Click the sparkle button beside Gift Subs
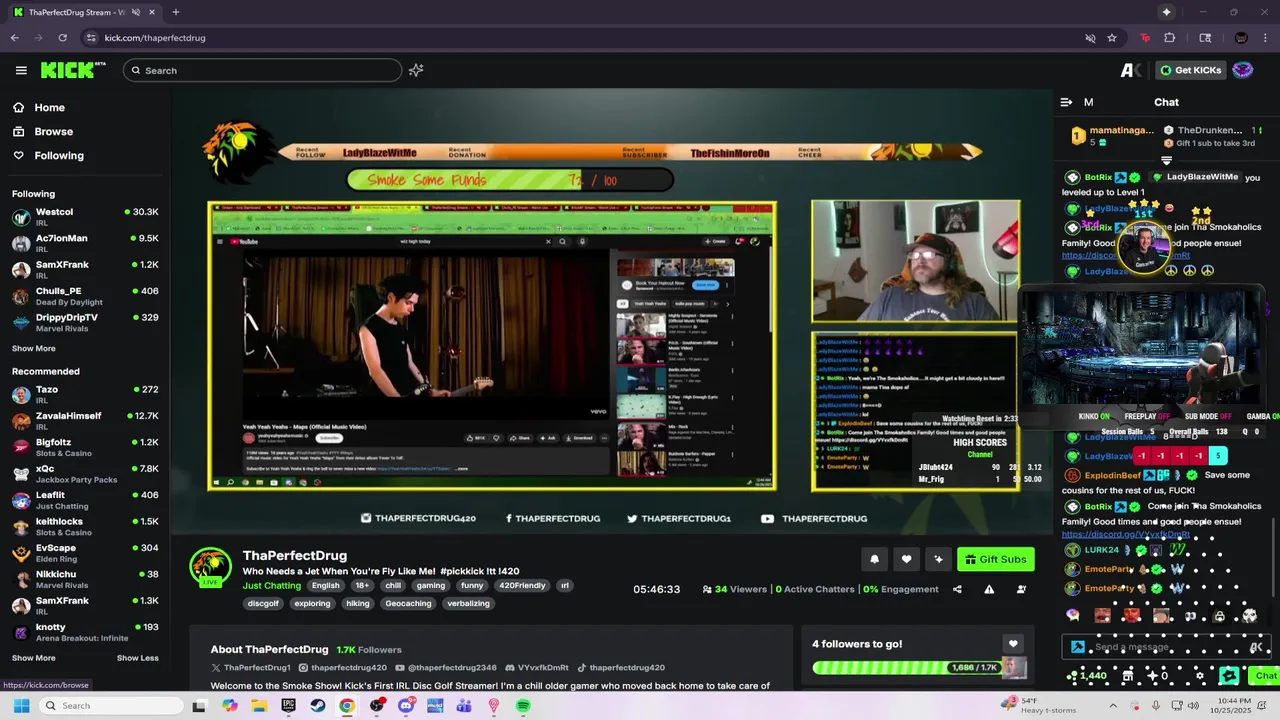This screenshot has height=720, width=1280. click(x=938, y=559)
